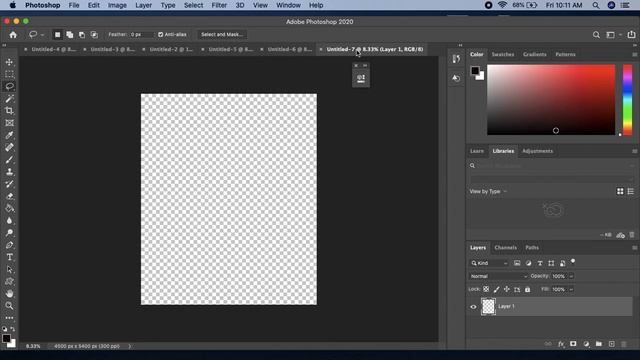This screenshot has height=360, width=640.
Task: Open the blend mode Normal dropdown
Action: [x=498, y=276]
